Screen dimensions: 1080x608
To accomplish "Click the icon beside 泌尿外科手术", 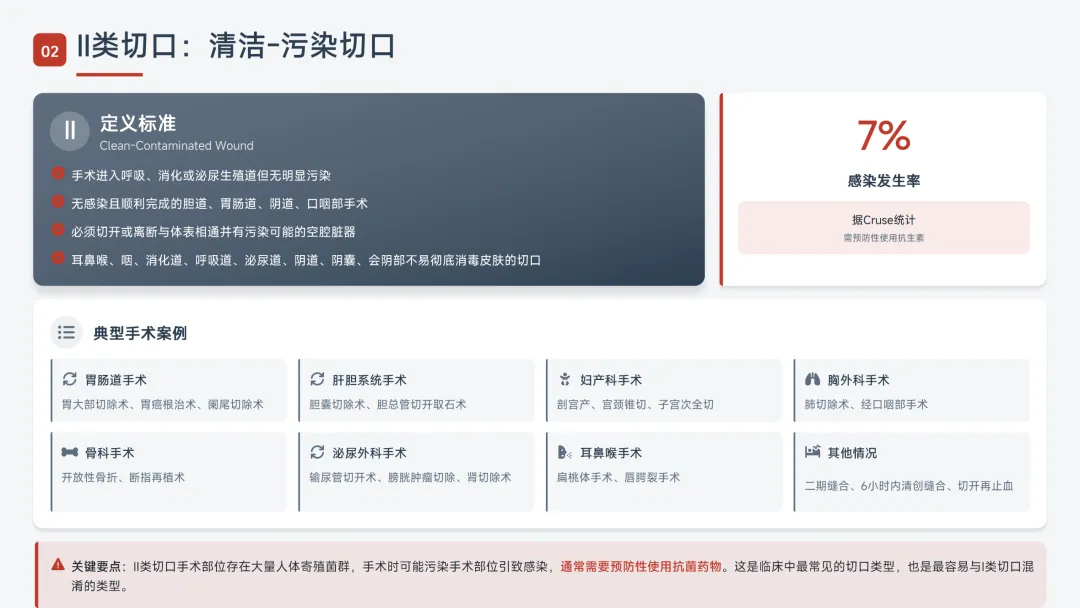I will (317, 452).
